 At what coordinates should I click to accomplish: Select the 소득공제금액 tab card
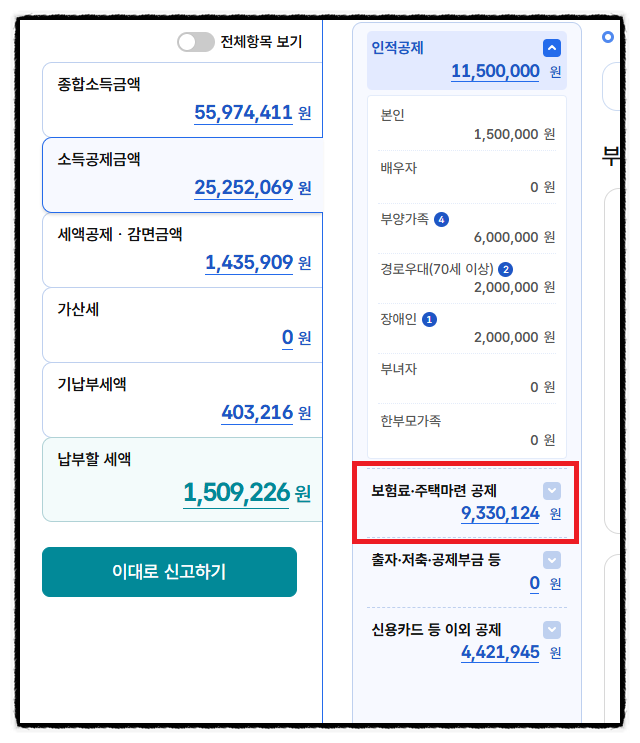(x=183, y=175)
